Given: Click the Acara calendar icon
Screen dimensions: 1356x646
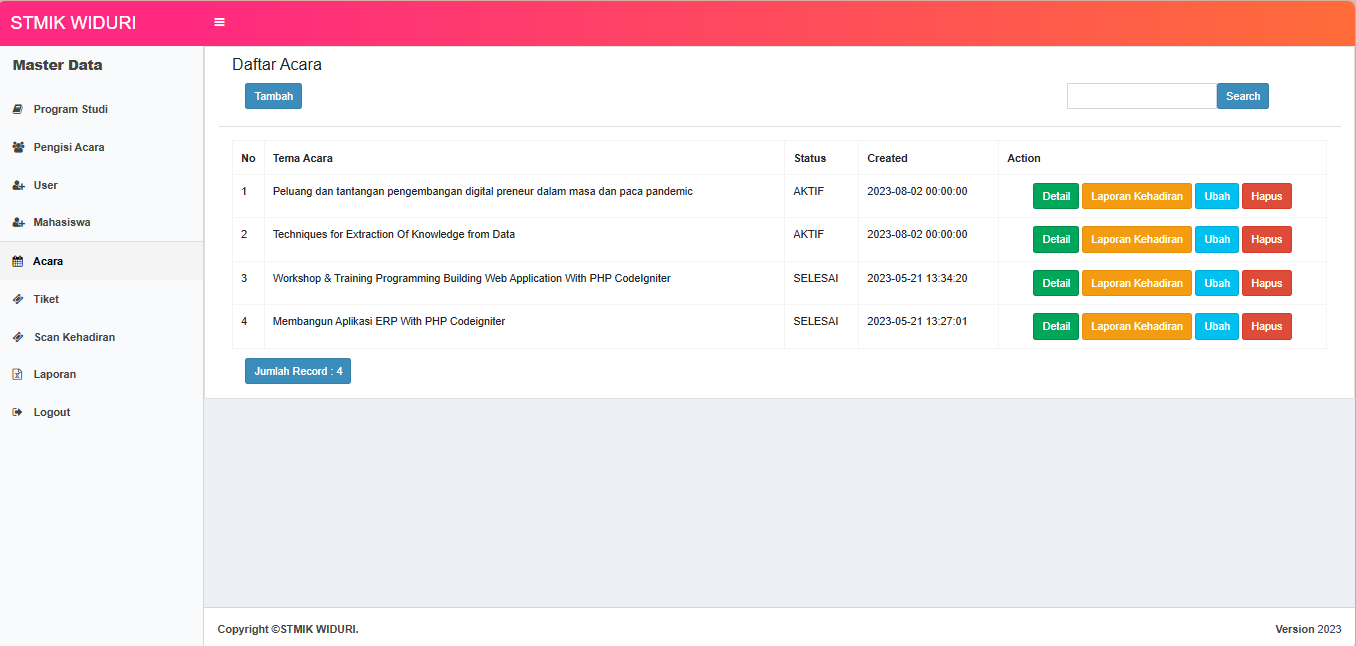Looking at the screenshot, I should (x=17, y=261).
